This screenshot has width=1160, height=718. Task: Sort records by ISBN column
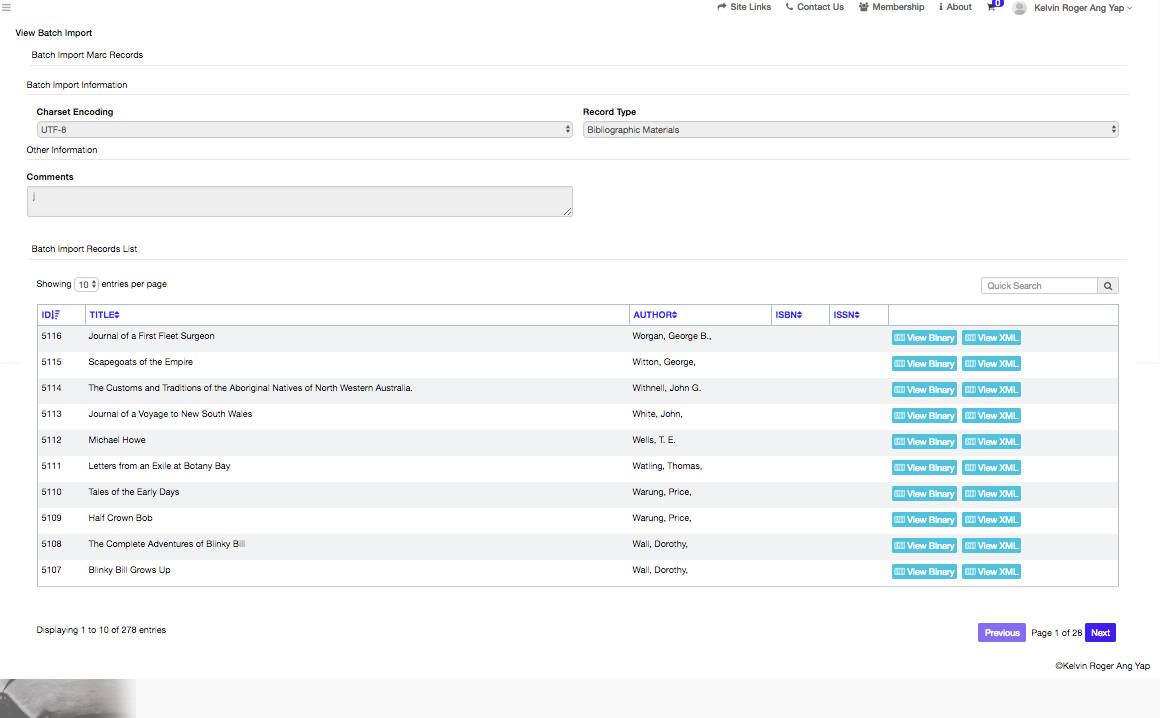[788, 315]
